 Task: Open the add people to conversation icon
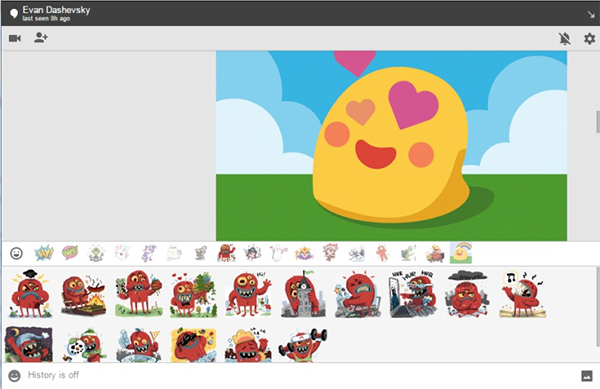[41, 37]
